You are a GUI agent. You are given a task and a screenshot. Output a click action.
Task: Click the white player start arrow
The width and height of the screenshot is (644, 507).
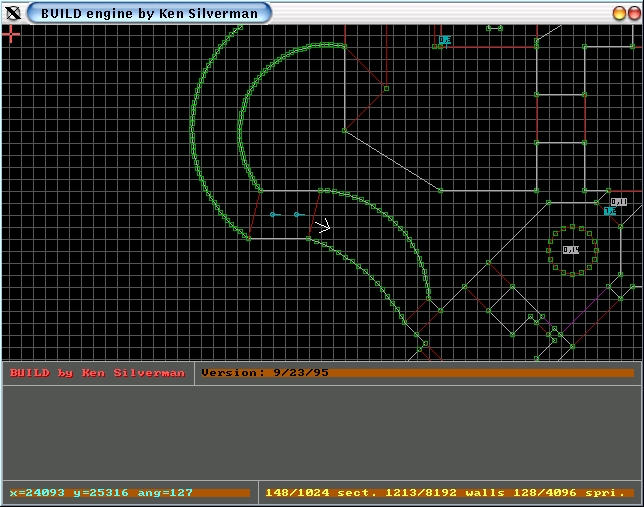tap(323, 226)
